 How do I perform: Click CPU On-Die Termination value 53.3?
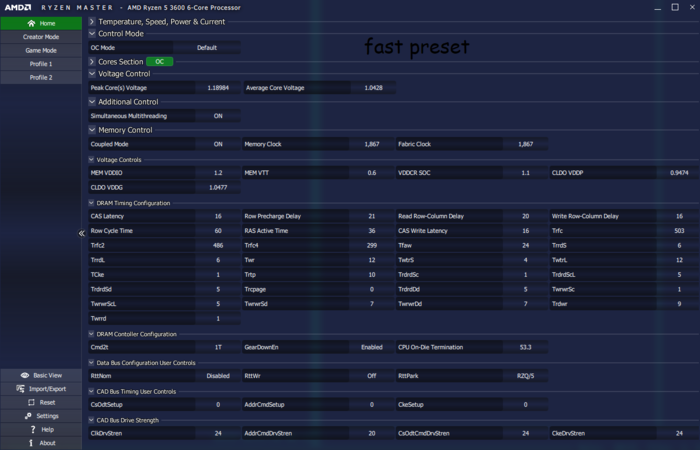[525, 347]
